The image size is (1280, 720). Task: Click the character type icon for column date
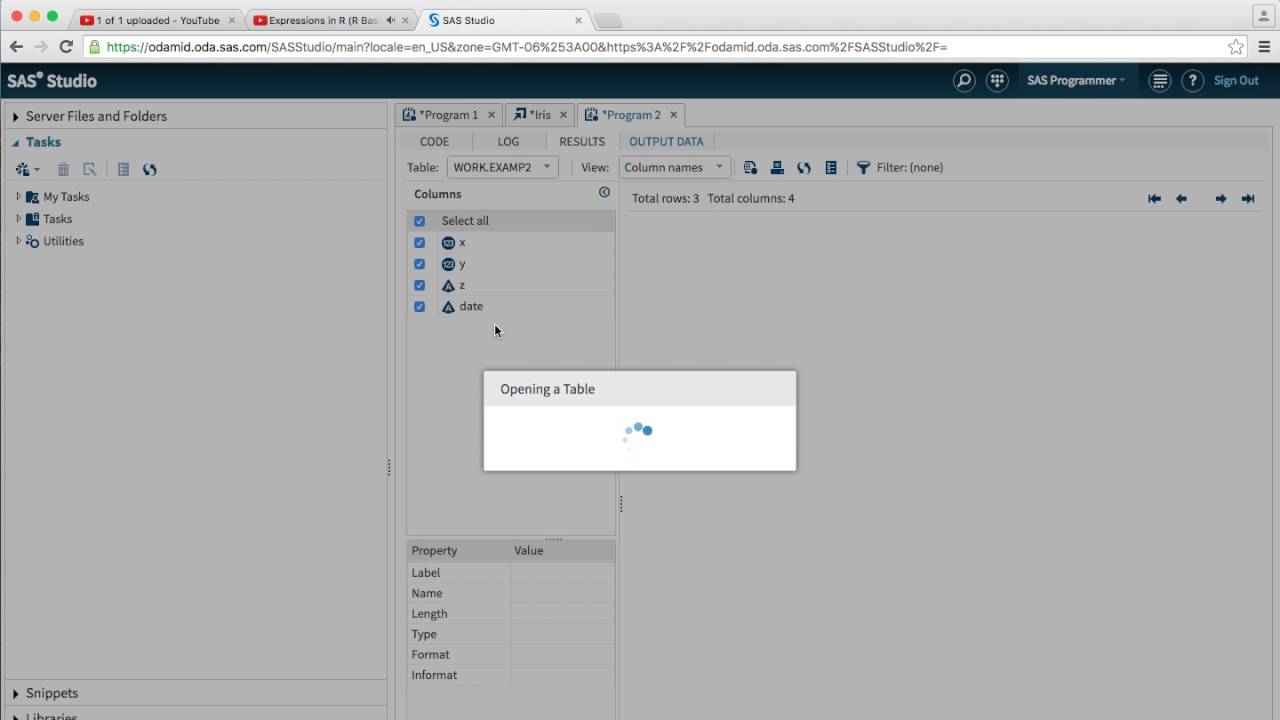pyautogui.click(x=448, y=307)
